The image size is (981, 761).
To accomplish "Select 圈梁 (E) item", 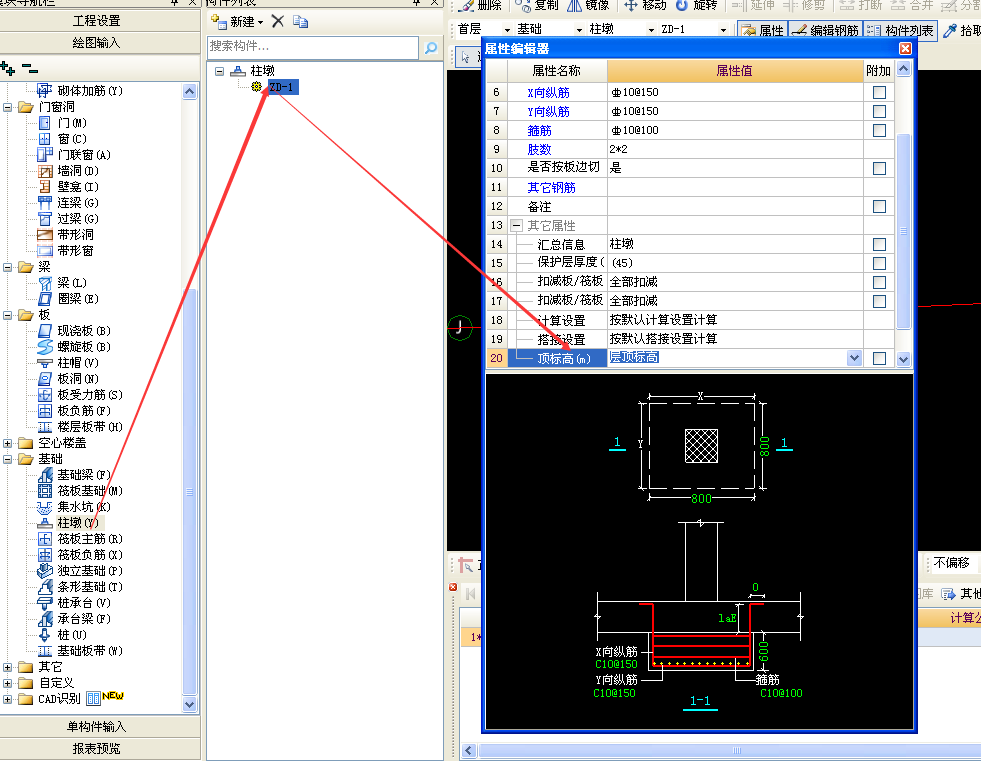I will [69, 299].
